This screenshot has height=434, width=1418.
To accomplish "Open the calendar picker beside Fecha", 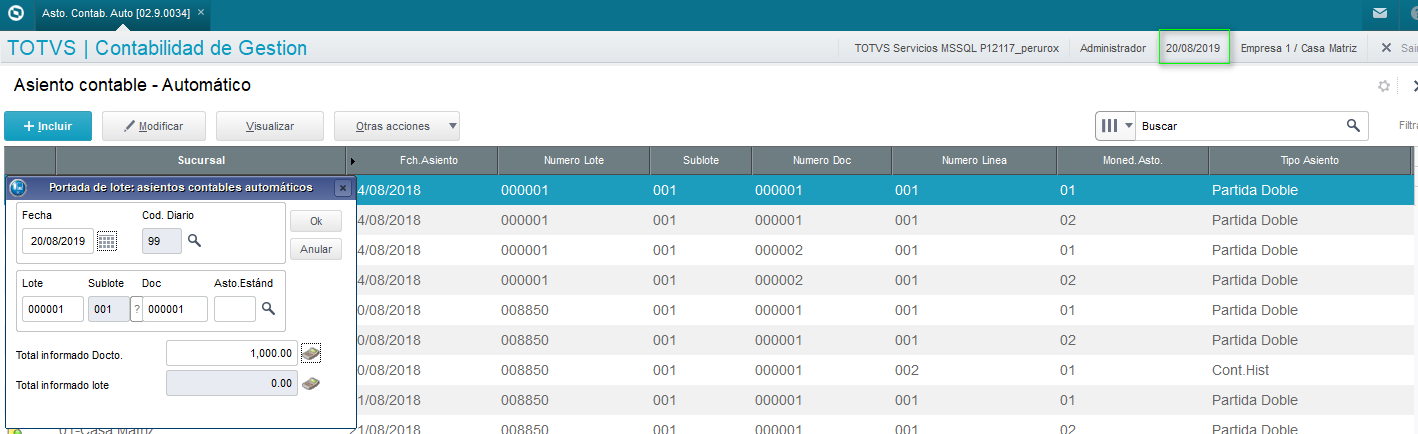I will [x=107, y=241].
